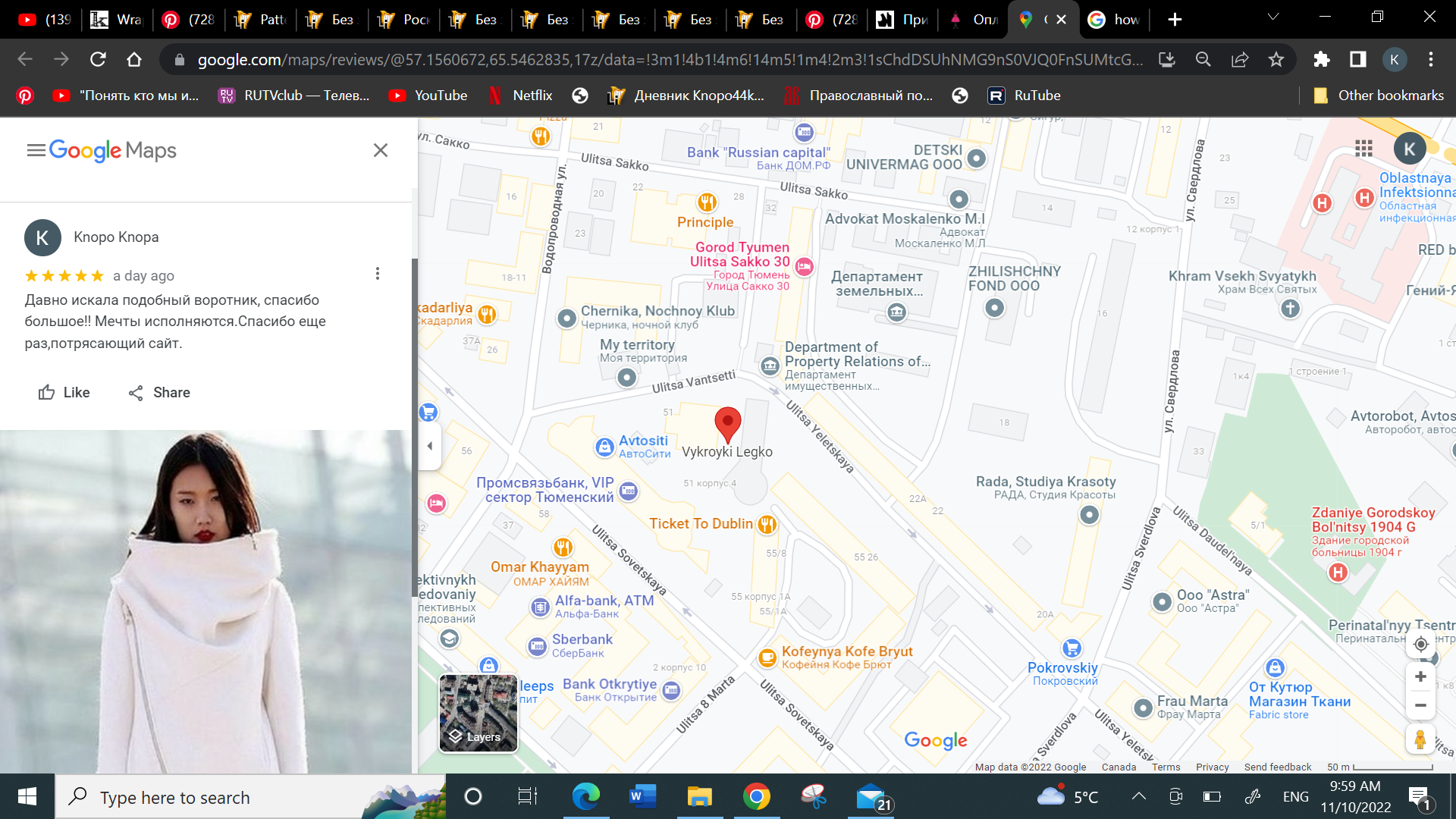Screen dimensions: 1456x819
Task: Open Google apps grid
Action: point(1363,149)
